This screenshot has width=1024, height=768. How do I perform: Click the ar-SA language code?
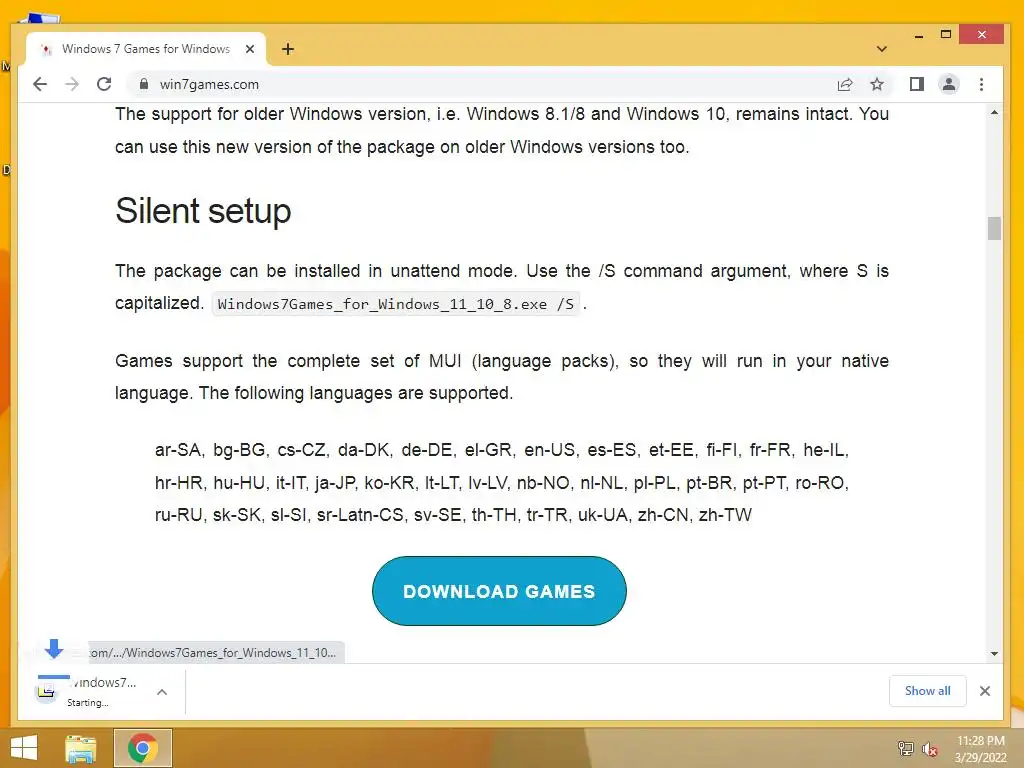pyautogui.click(x=178, y=450)
